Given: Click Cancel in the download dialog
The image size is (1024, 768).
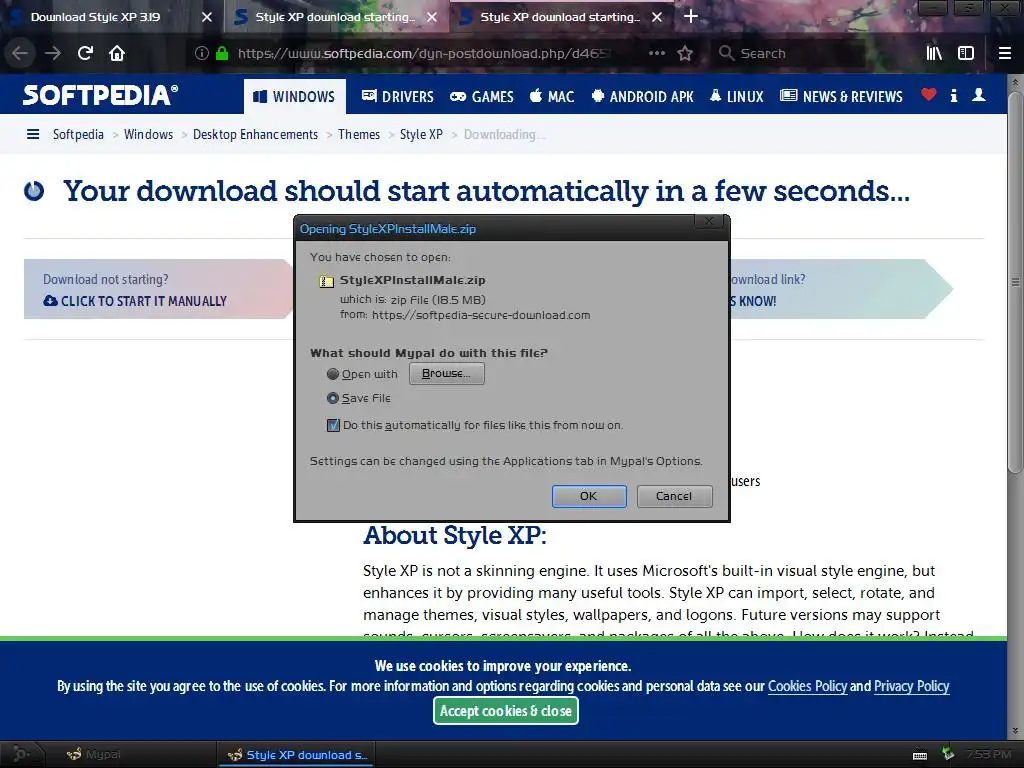Looking at the screenshot, I should [675, 496].
